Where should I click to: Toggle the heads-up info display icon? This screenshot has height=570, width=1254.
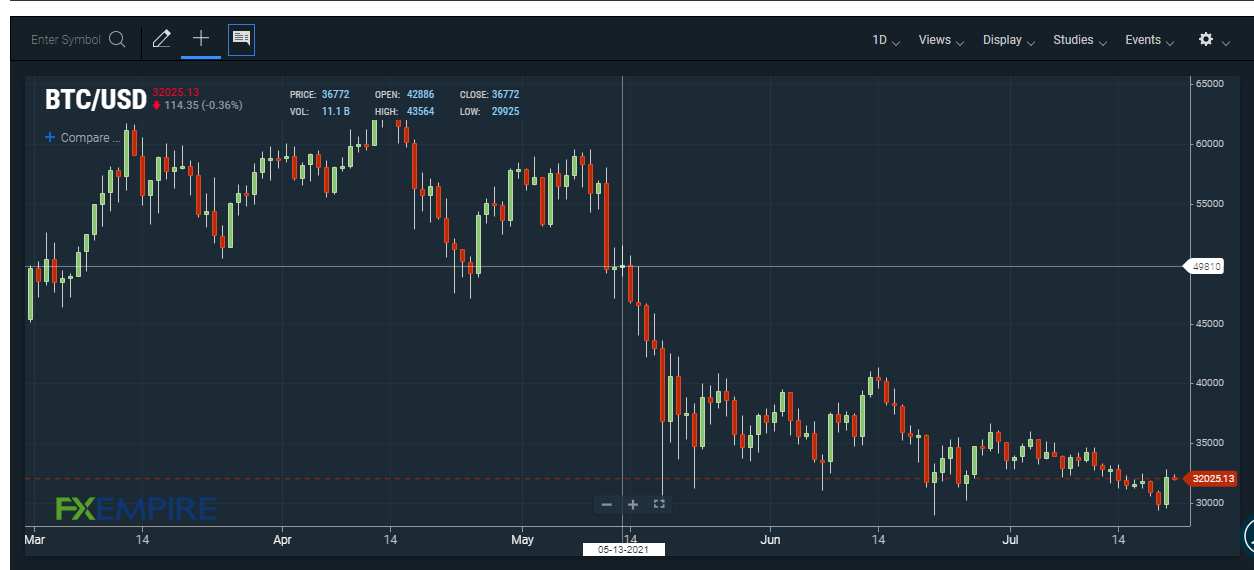coord(241,39)
